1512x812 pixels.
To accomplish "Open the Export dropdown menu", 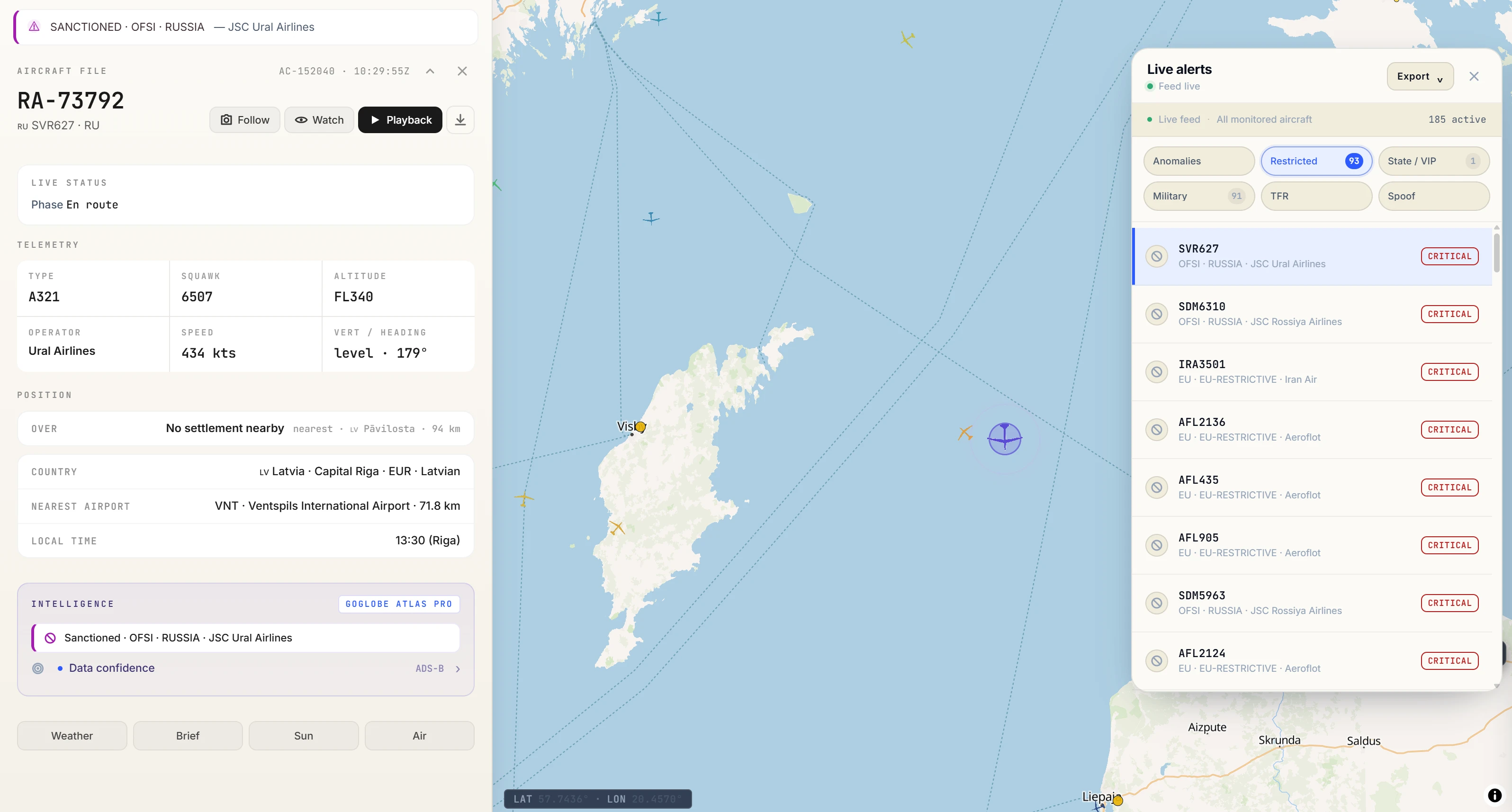I will coord(1420,76).
